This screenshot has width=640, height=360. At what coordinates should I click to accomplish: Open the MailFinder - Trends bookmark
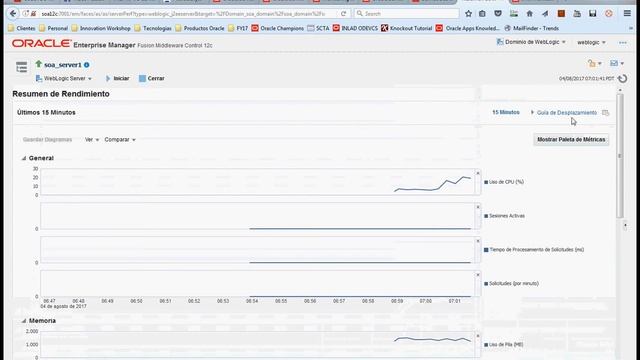coord(532,28)
